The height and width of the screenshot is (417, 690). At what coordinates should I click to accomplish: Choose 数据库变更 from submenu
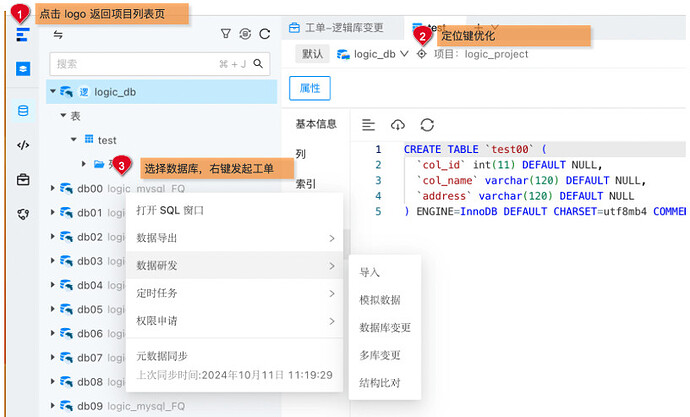click(385, 328)
